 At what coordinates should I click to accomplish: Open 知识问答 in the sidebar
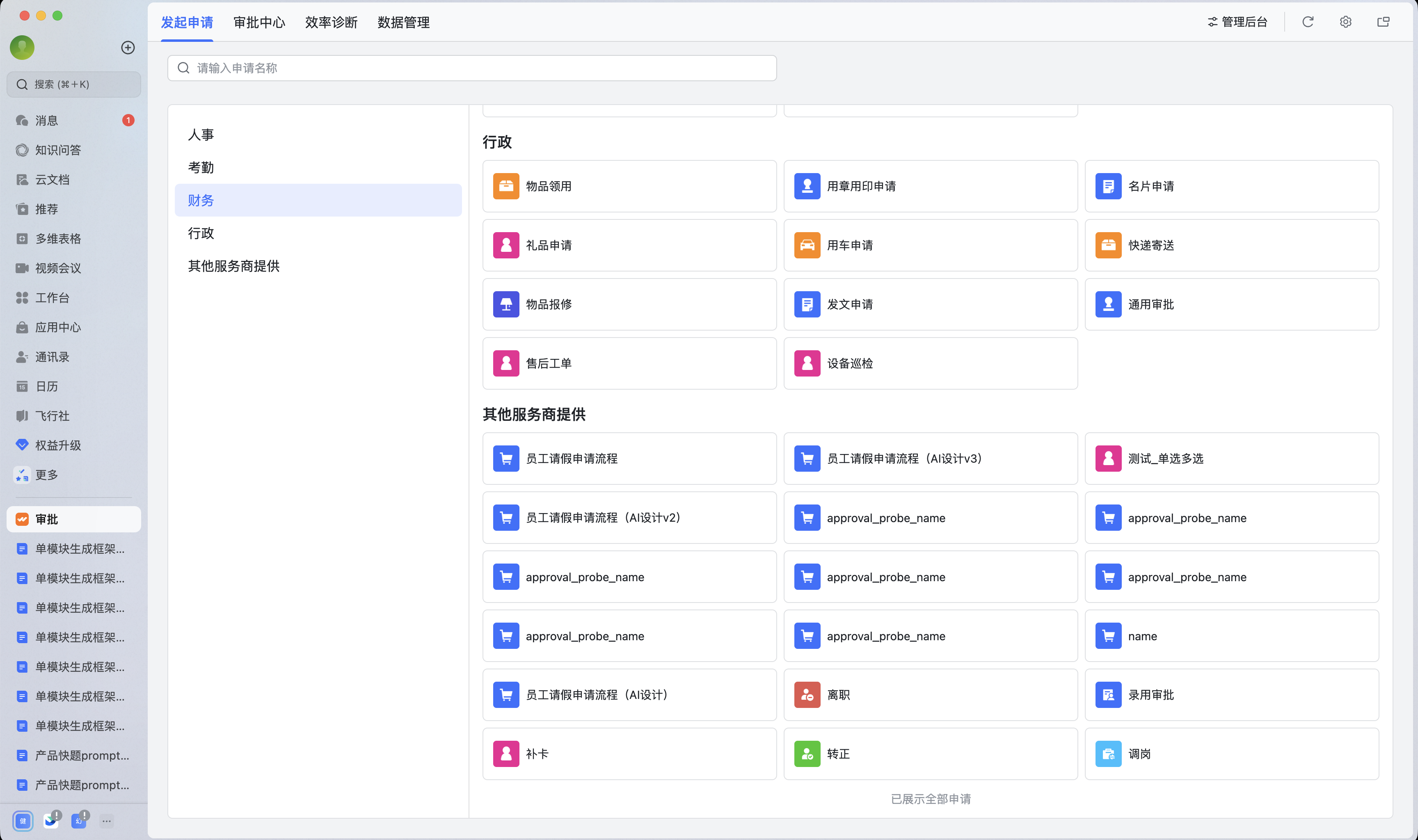click(73, 150)
